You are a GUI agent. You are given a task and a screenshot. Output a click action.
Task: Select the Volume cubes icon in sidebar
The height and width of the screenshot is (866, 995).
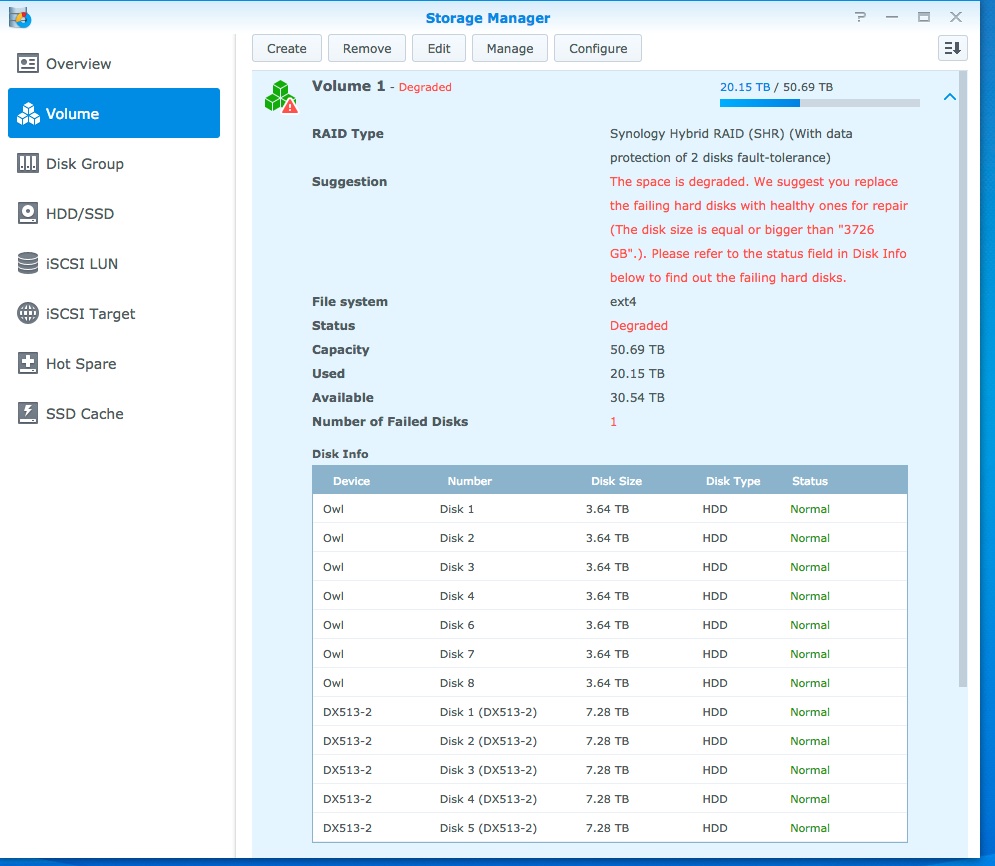pyautogui.click(x=28, y=114)
